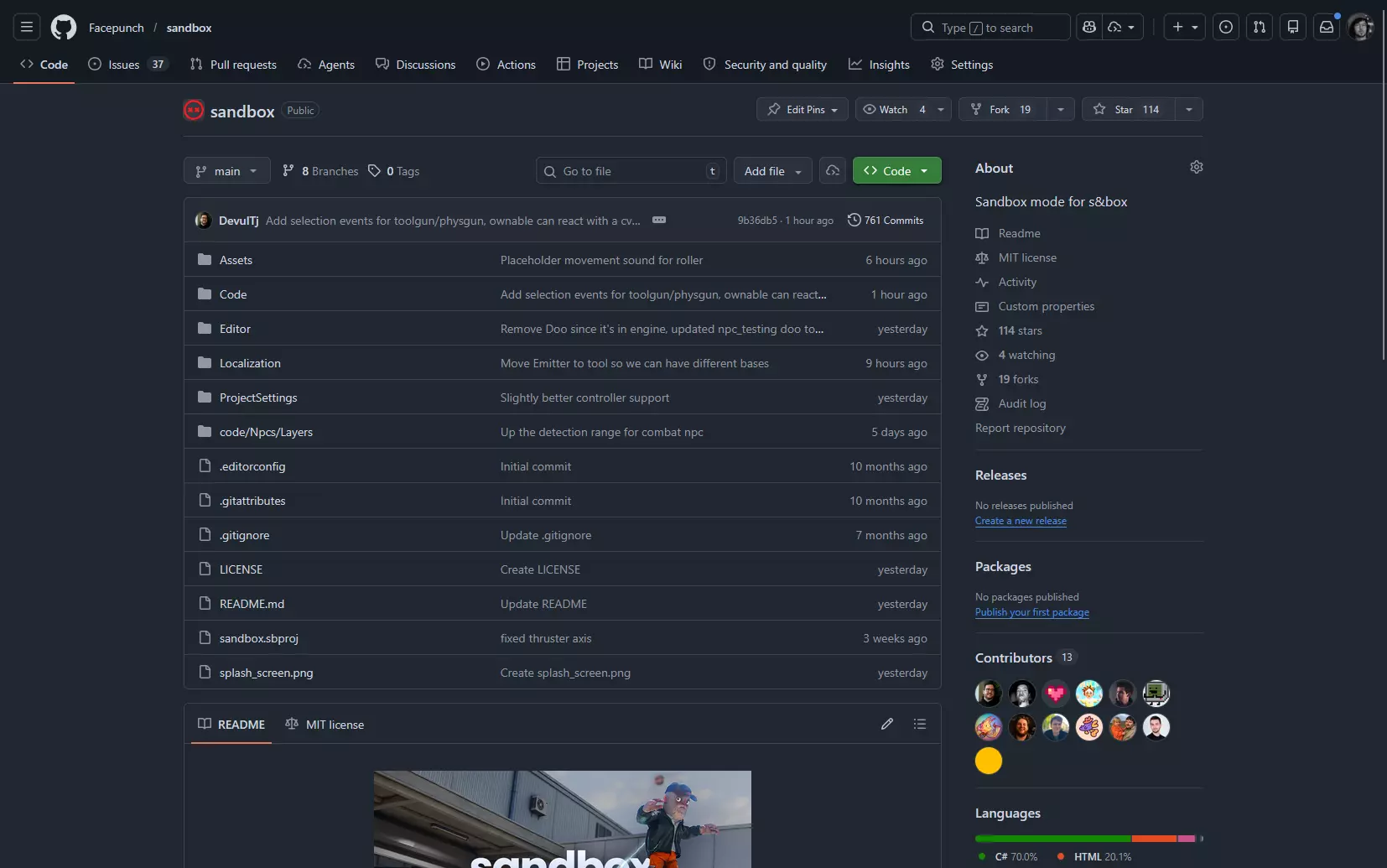The image size is (1387, 868).
Task: View the 8 Branches link
Action: pyautogui.click(x=320, y=171)
